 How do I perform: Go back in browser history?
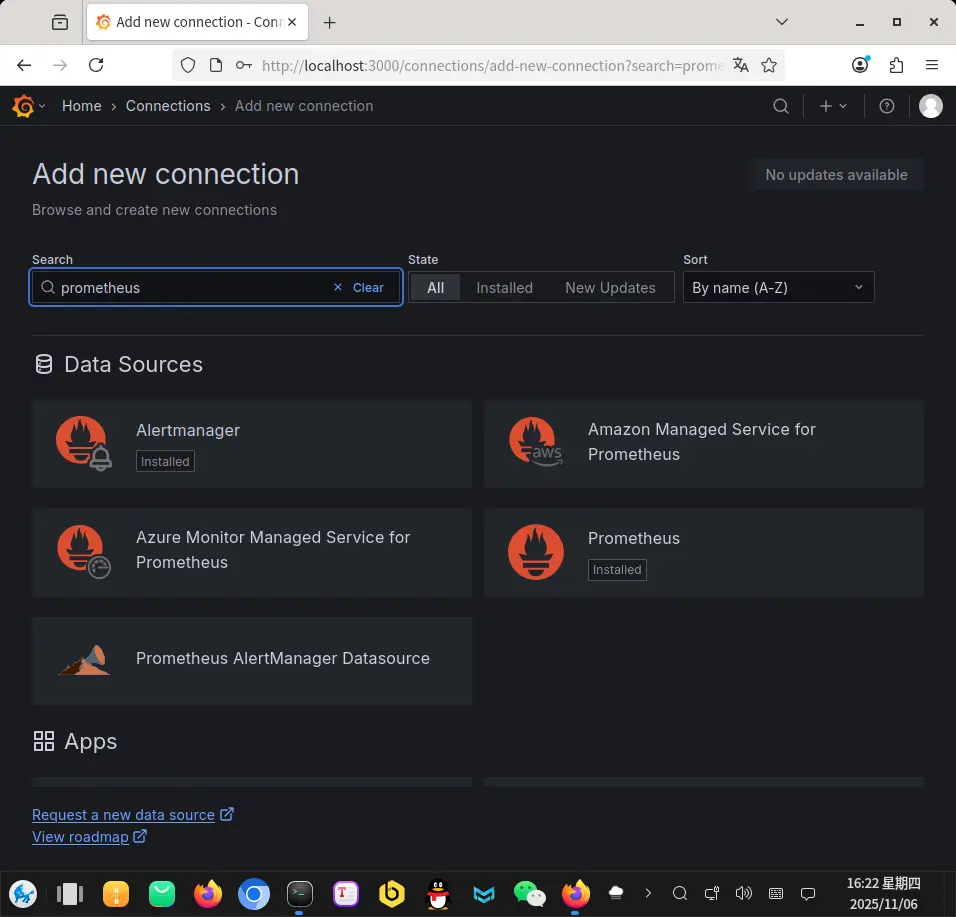pos(24,65)
